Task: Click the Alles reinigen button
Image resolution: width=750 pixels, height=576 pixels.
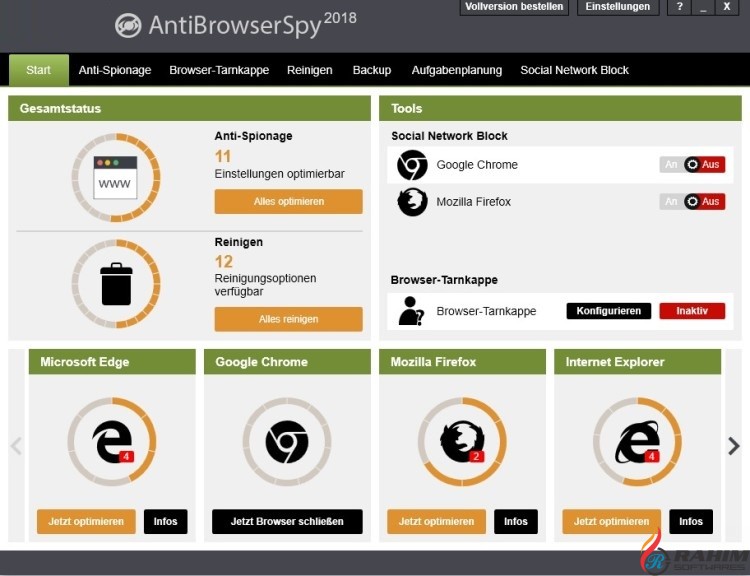Action: (x=288, y=319)
